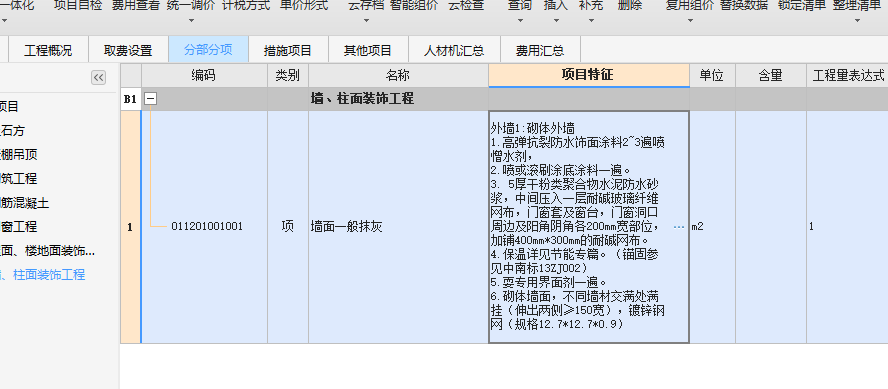888x389 pixels.
Task: Go to 费用汇总 tab
Action: [540, 50]
